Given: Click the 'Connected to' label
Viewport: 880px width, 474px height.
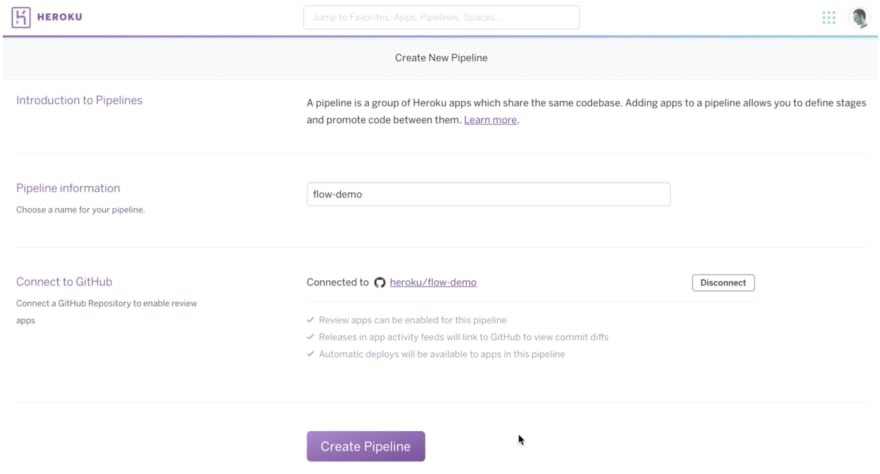Looking at the screenshot, I should [x=337, y=282].
